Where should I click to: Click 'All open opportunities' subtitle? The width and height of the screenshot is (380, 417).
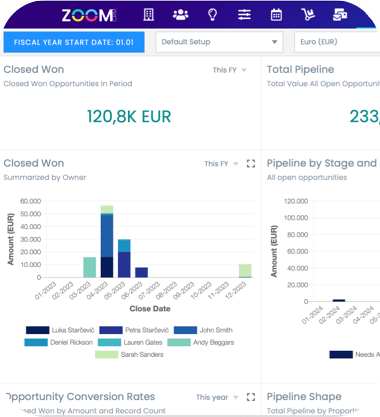[x=307, y=177]
